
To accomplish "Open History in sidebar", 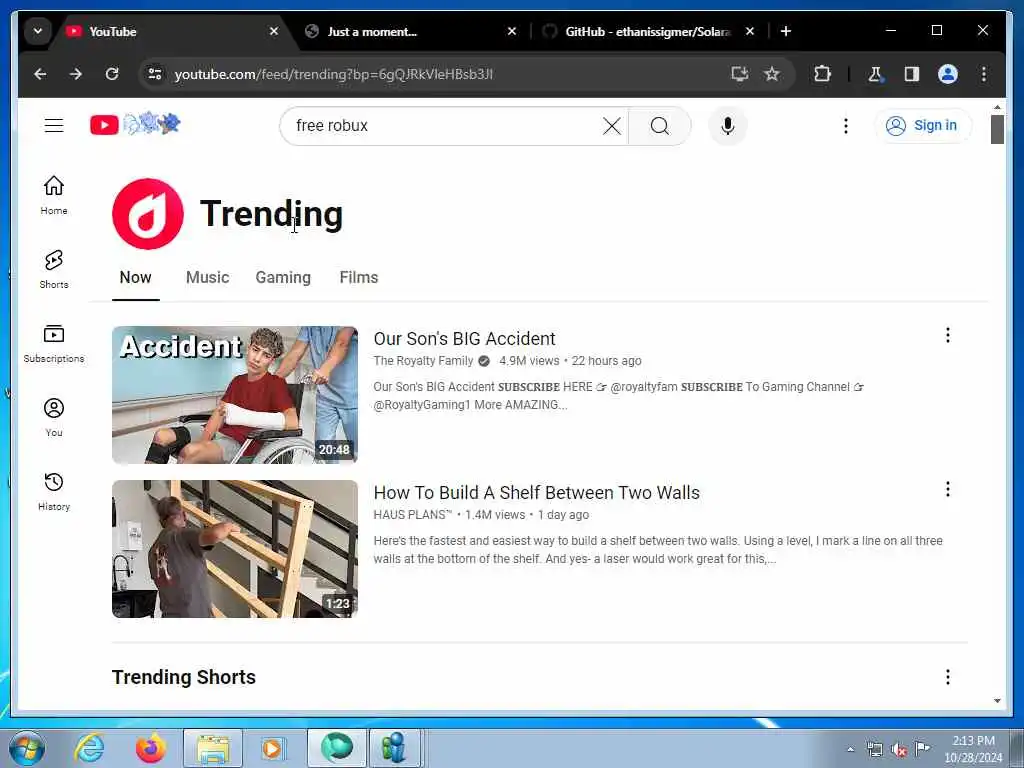I will tap(54, 491).
